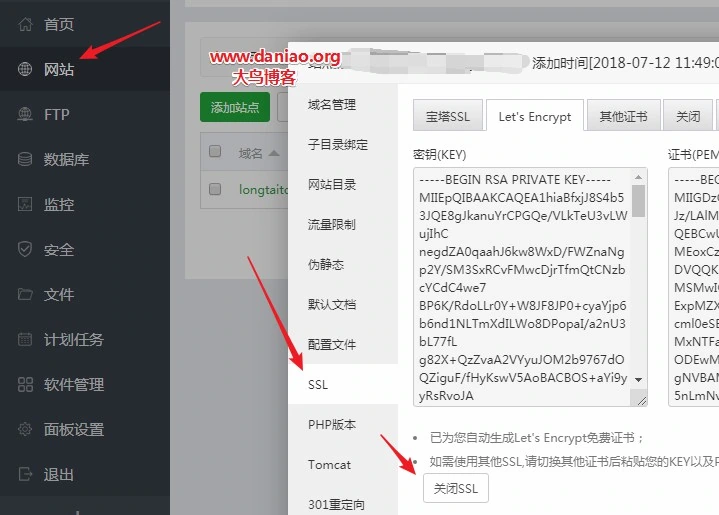
Task: Click the KEY textarea scrollbar down arrow
Action: [x=638, y=380]
